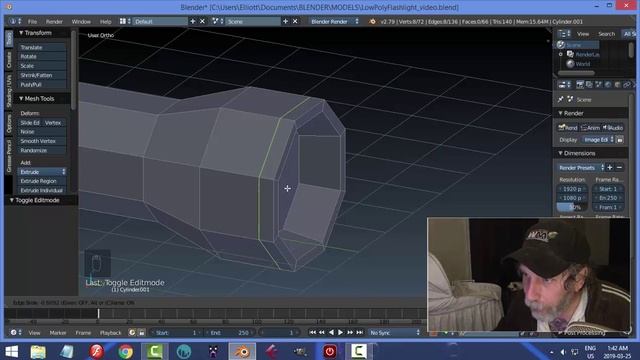The image size is (640, 360).
Task: Open the File menu
Action: (x=32, y=21)
